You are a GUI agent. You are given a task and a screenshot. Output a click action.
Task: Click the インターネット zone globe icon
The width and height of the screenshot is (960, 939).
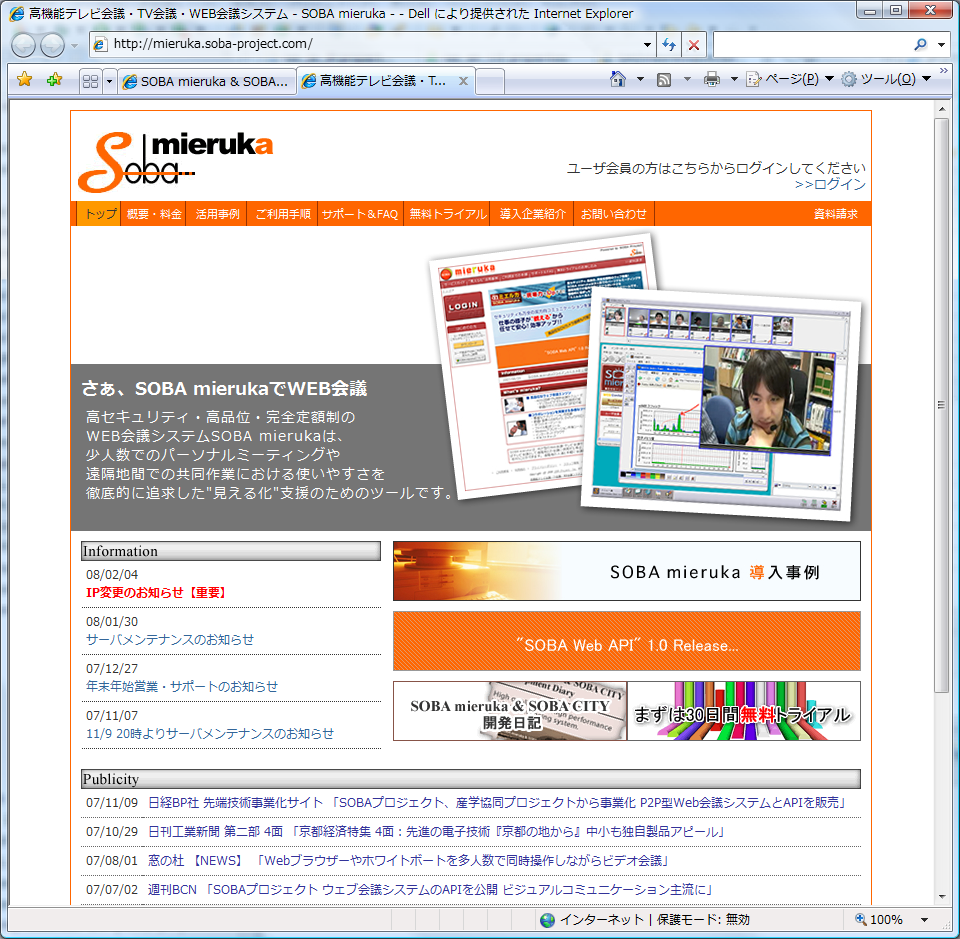547,919
